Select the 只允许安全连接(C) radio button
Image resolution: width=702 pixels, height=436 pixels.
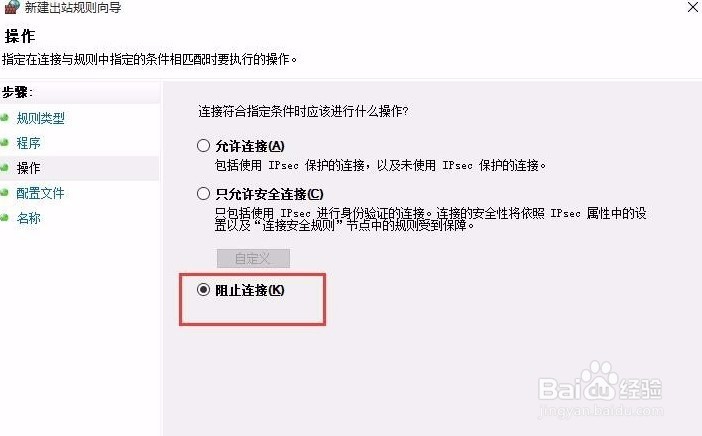(x=203, y=193)
